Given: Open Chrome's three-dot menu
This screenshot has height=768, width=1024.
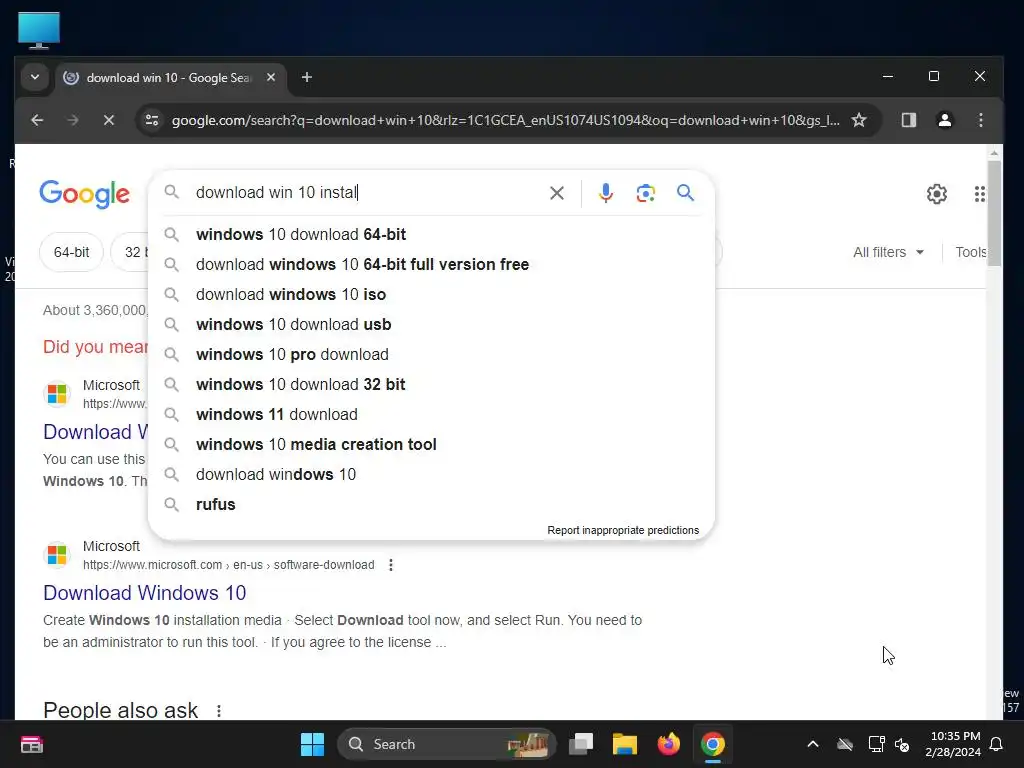Looking at the screenshot, I should [980, 120].
